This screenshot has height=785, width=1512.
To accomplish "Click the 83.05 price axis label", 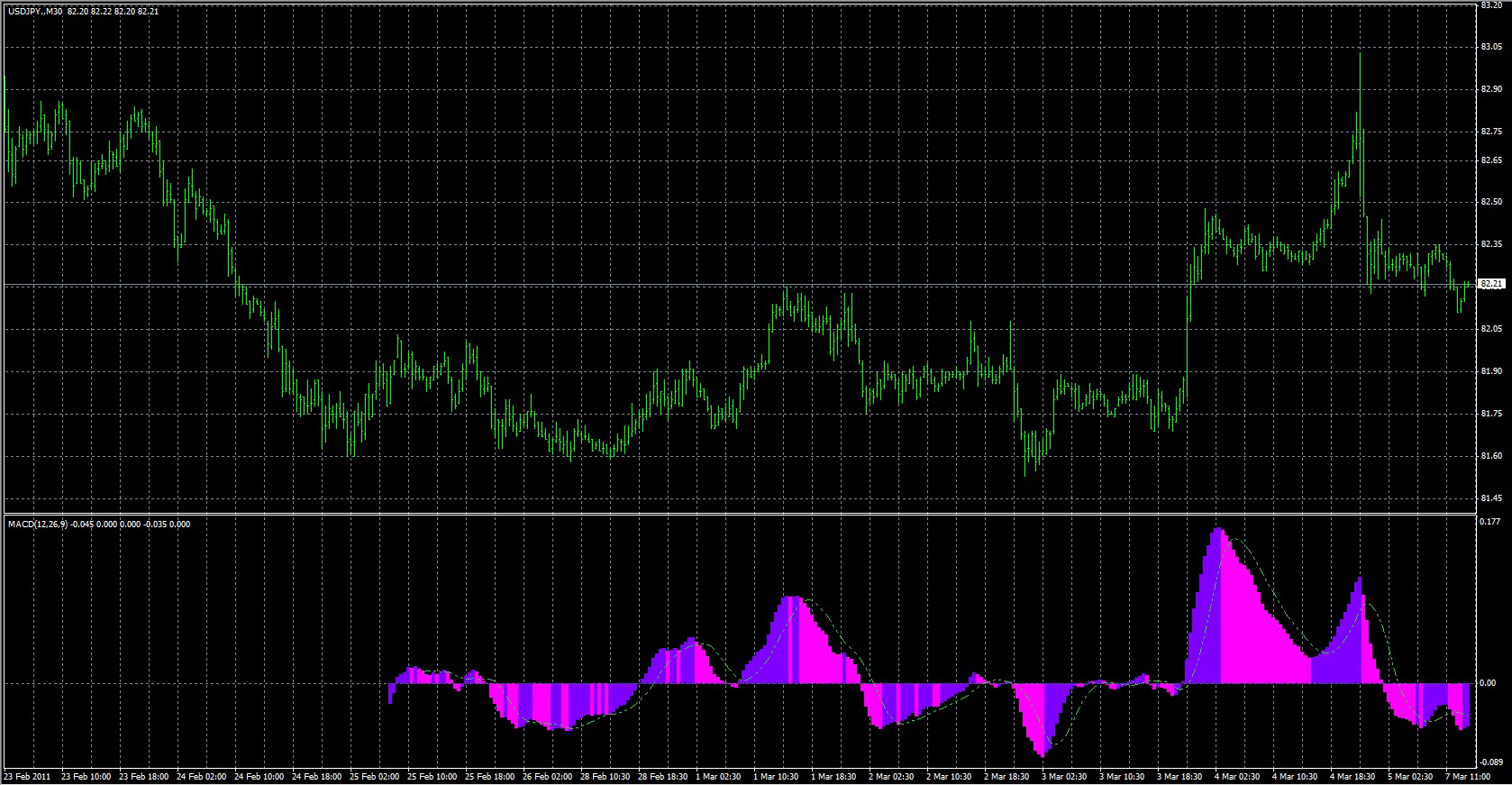I will pyautogui.click(x=1490, y=47).
